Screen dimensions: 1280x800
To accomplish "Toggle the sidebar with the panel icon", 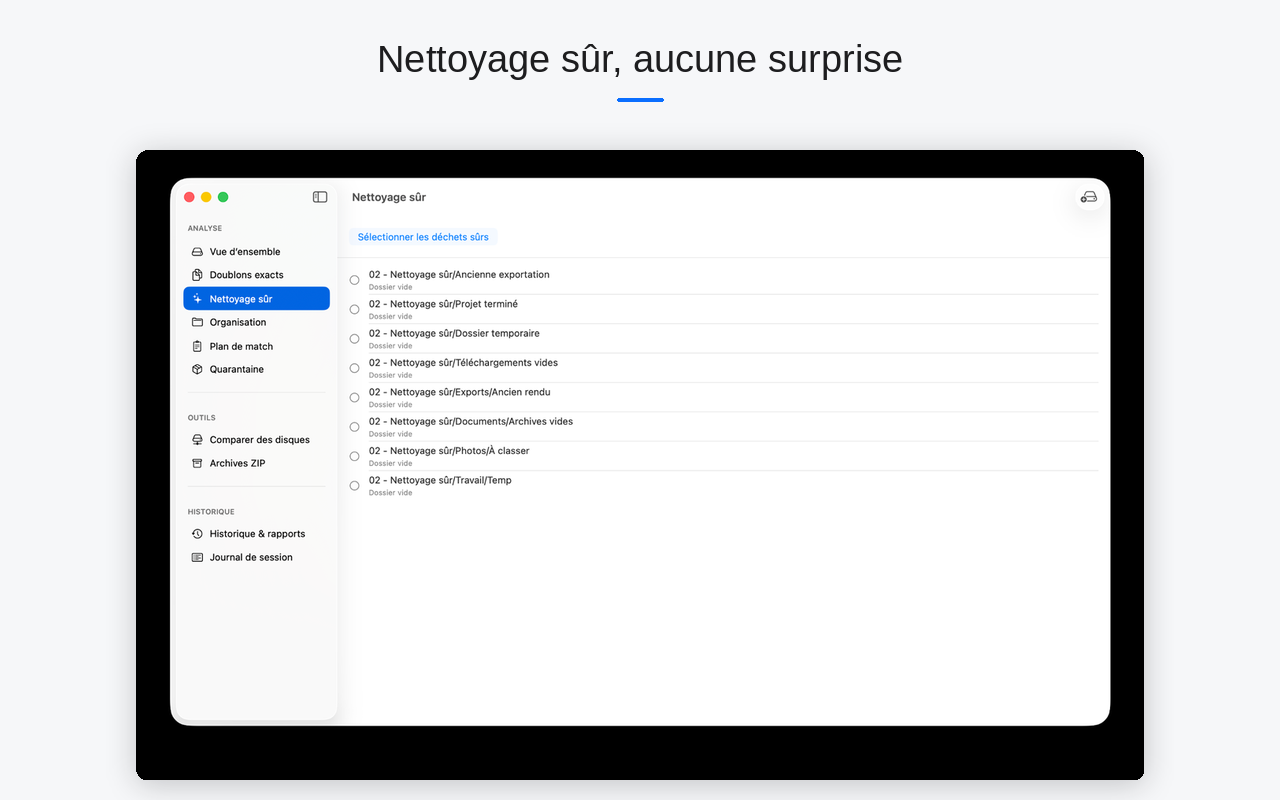I will coord(320,197).
